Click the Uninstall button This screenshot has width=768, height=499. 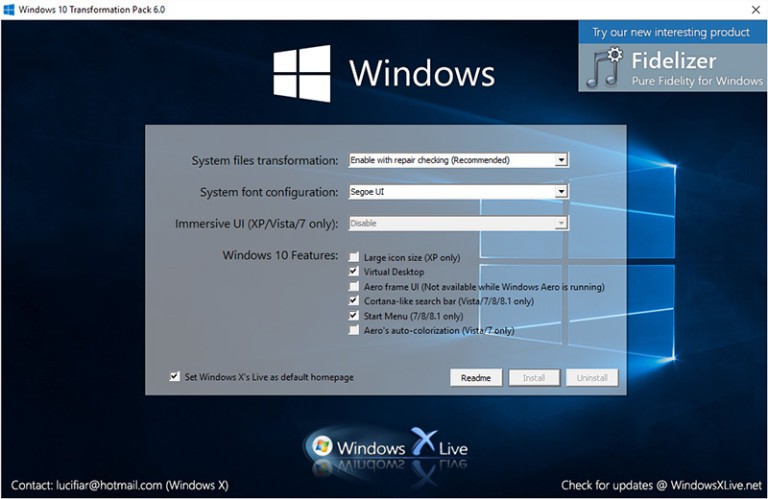tap(592, 378)
